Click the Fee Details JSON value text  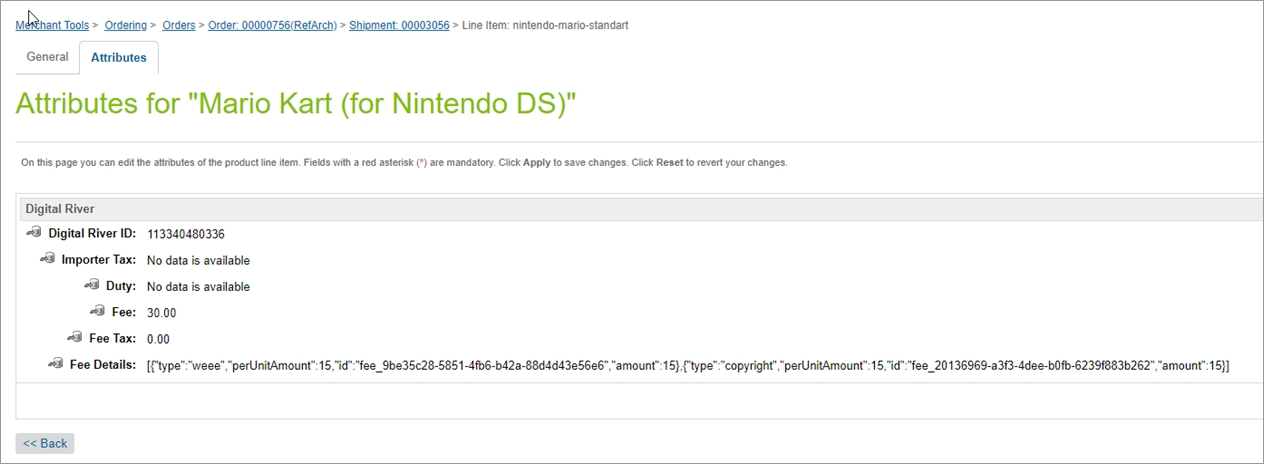pos(687,366)
